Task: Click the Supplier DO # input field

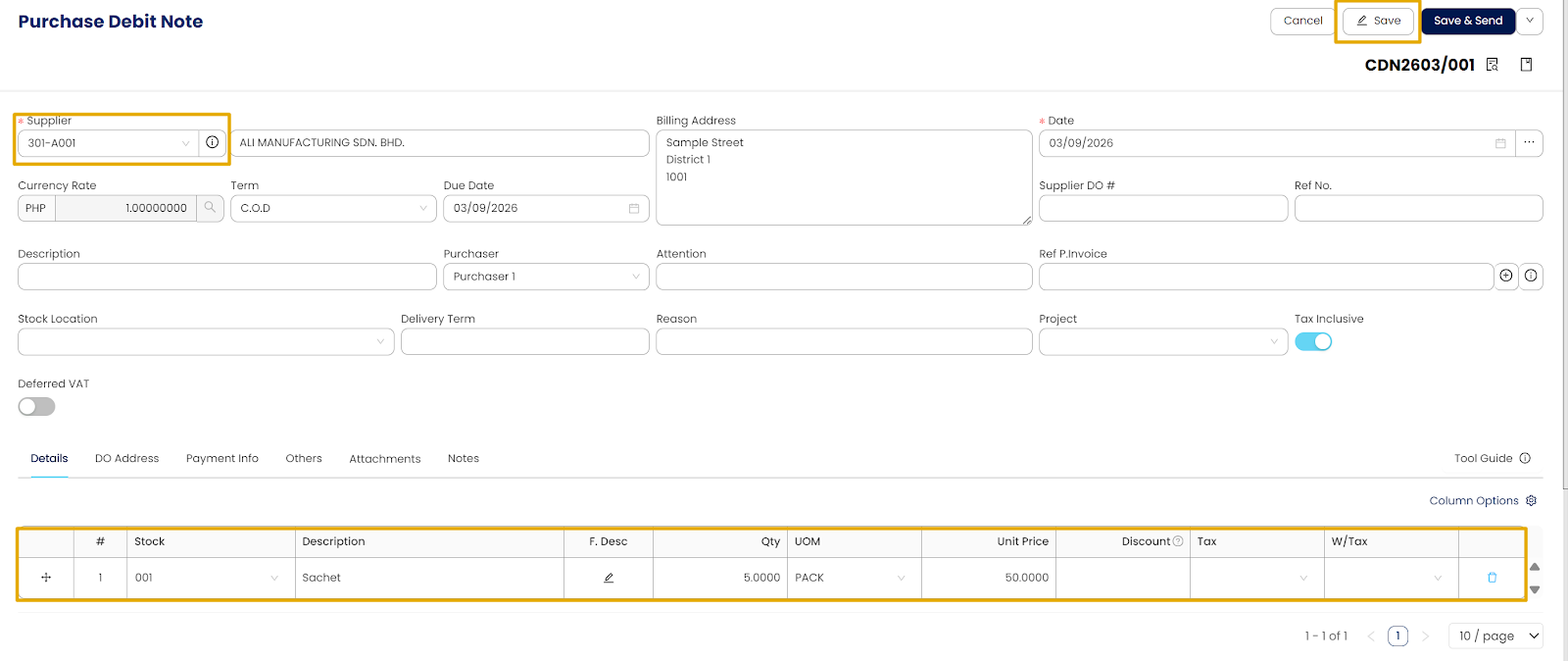Action: point(1163,208)
